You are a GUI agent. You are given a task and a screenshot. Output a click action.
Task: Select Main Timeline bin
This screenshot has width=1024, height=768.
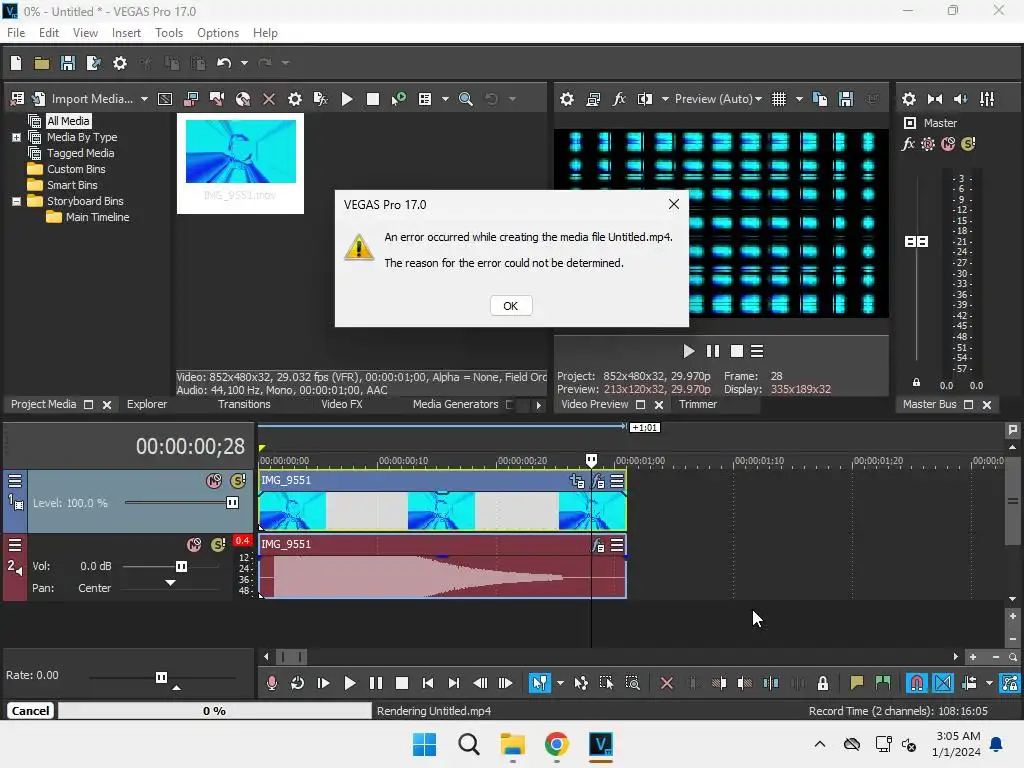pos(97,217)
